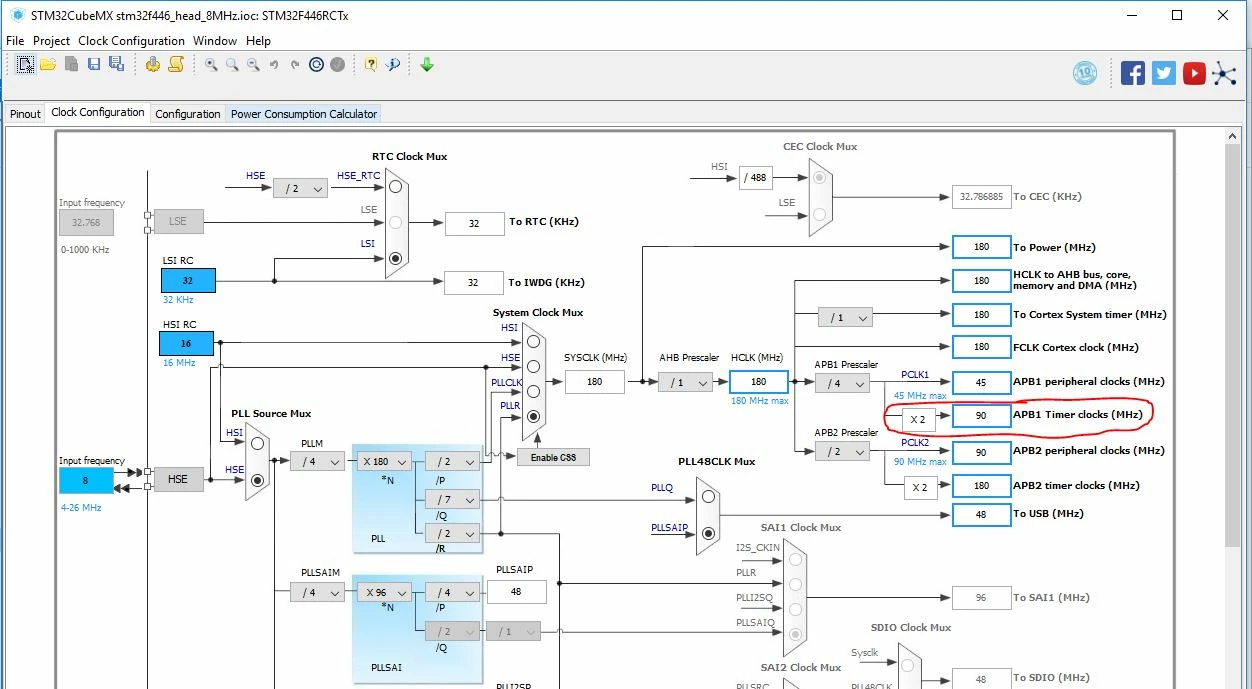
Task: Click the APB1 Timer clocks value box
Action: (x=981, y=415)
